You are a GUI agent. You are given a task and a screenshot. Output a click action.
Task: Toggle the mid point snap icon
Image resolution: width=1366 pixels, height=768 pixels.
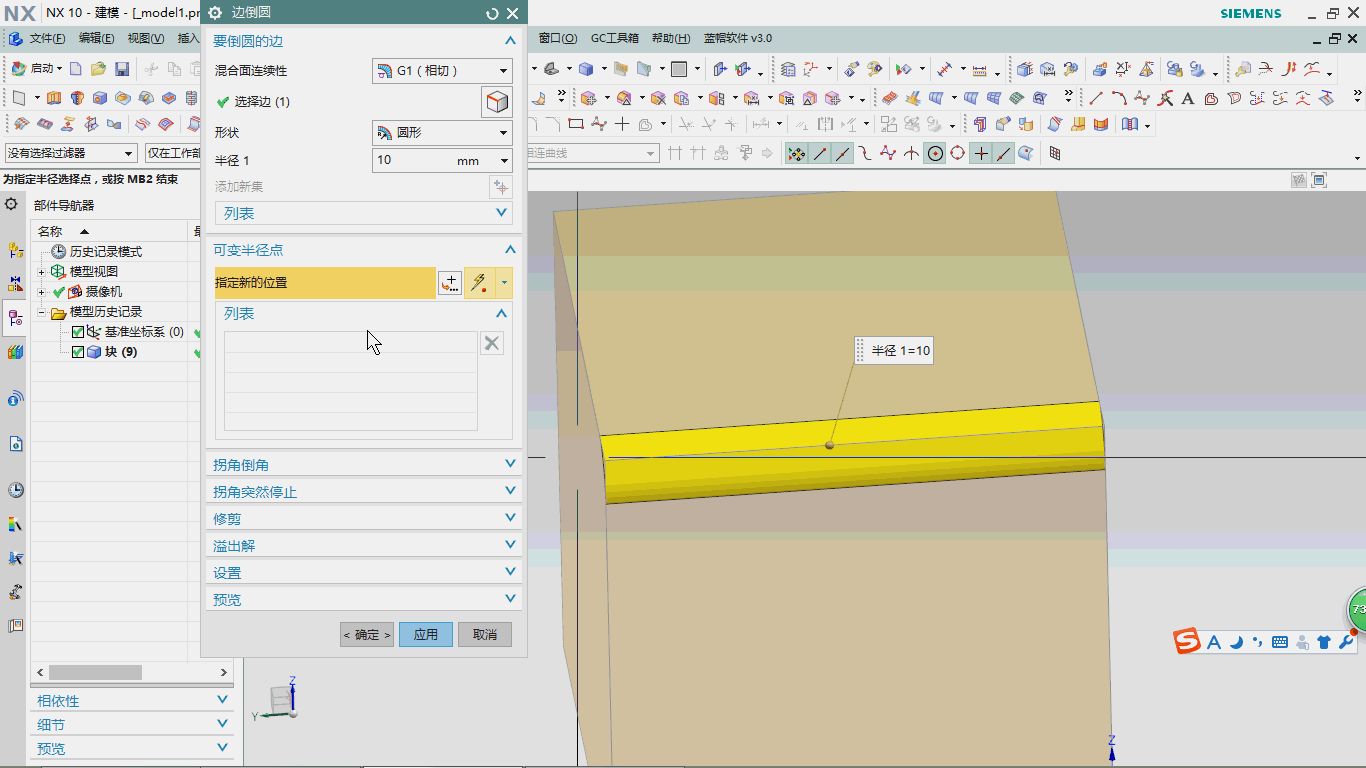pyautogui.click(x=843, y=153)
